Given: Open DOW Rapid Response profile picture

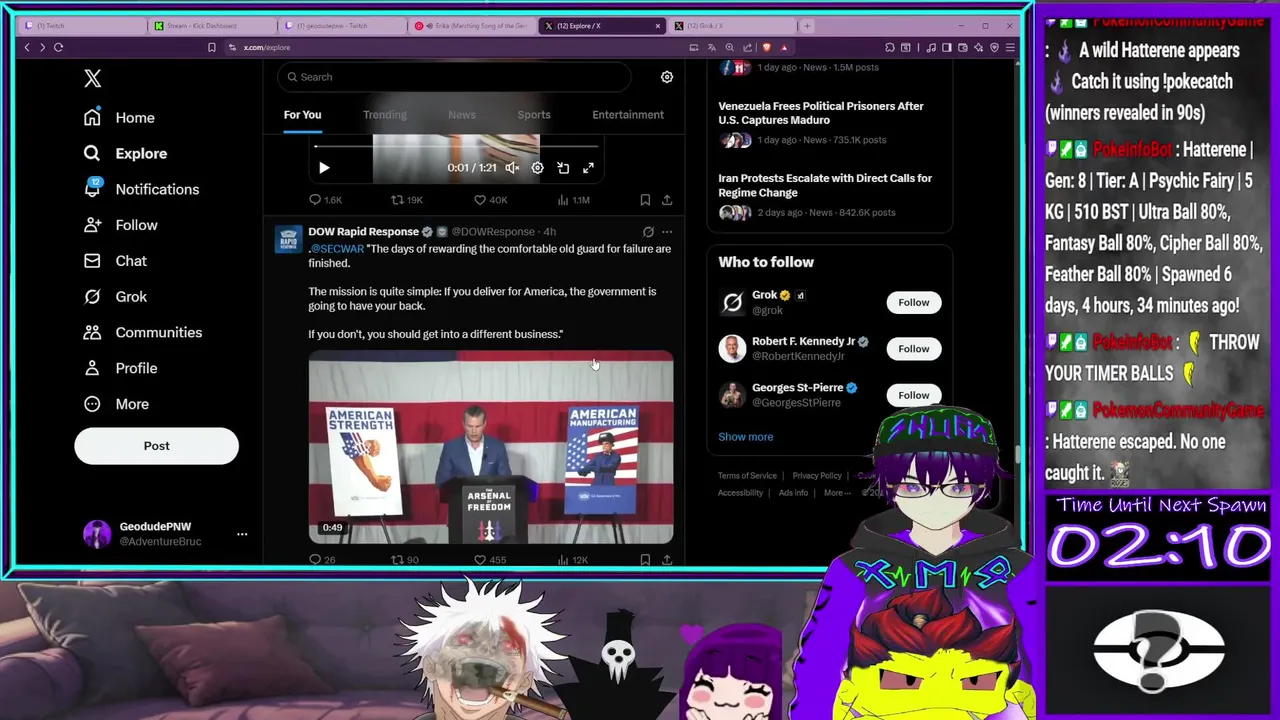Looking at the screenshot, I should (x=288, y=240).
